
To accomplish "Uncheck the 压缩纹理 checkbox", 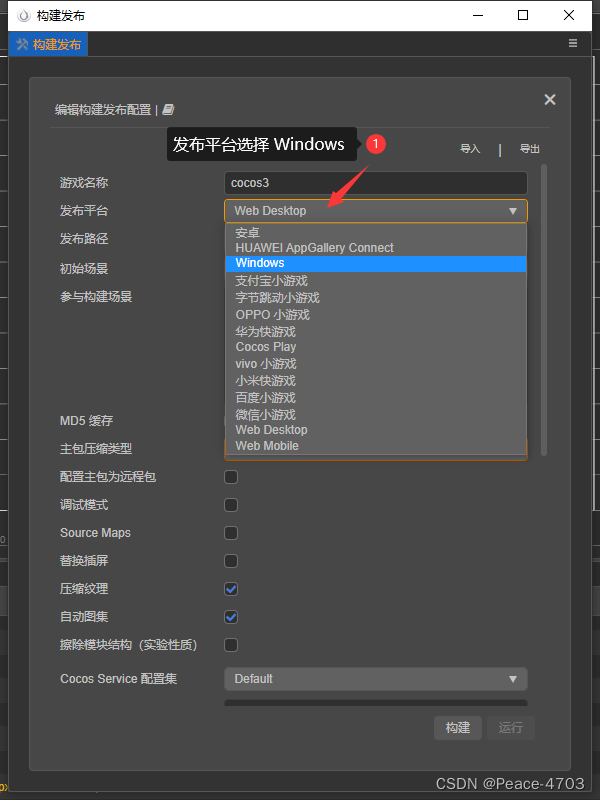I will (x=231, y=589).
